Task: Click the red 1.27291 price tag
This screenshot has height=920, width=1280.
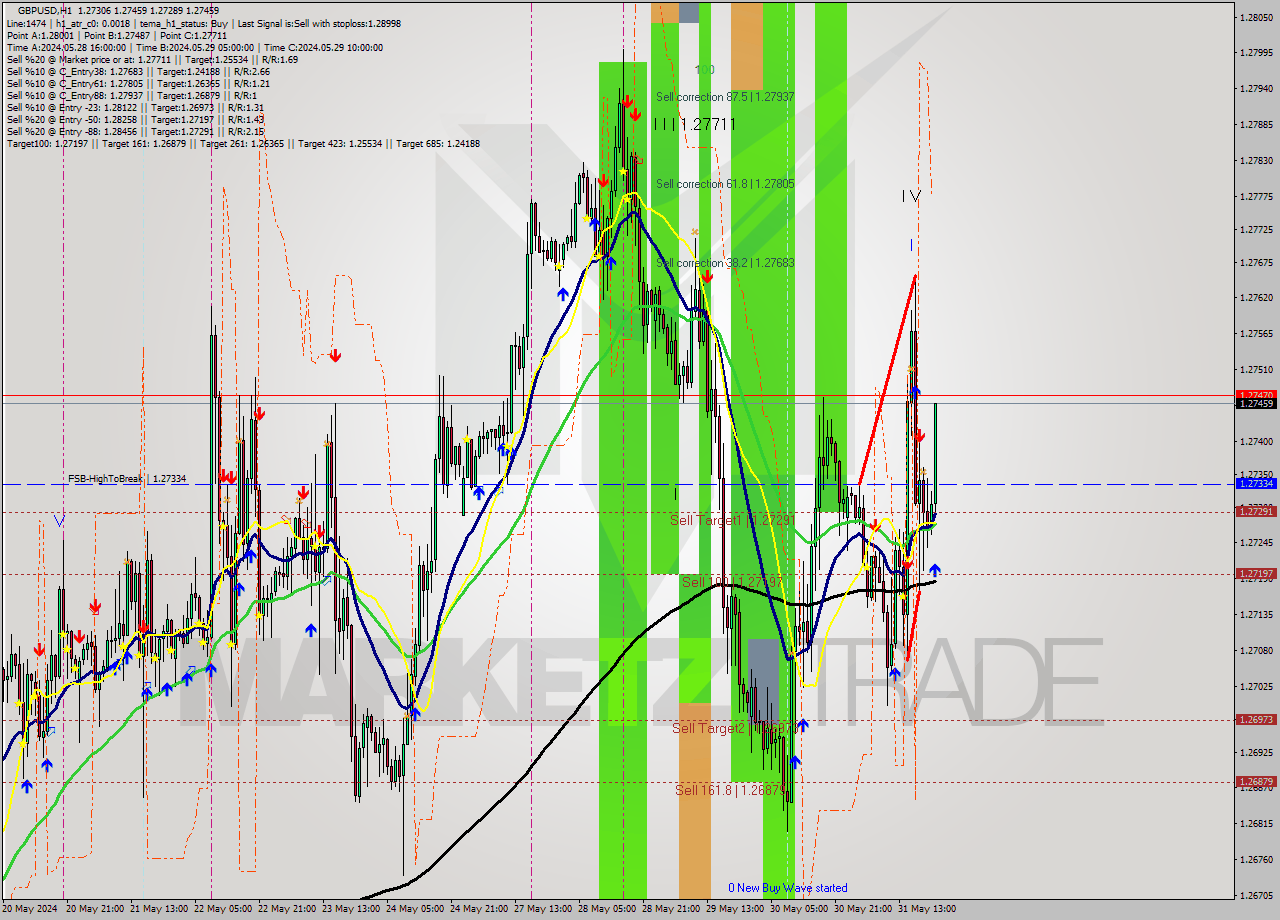Action: (x=1256, y=511)
